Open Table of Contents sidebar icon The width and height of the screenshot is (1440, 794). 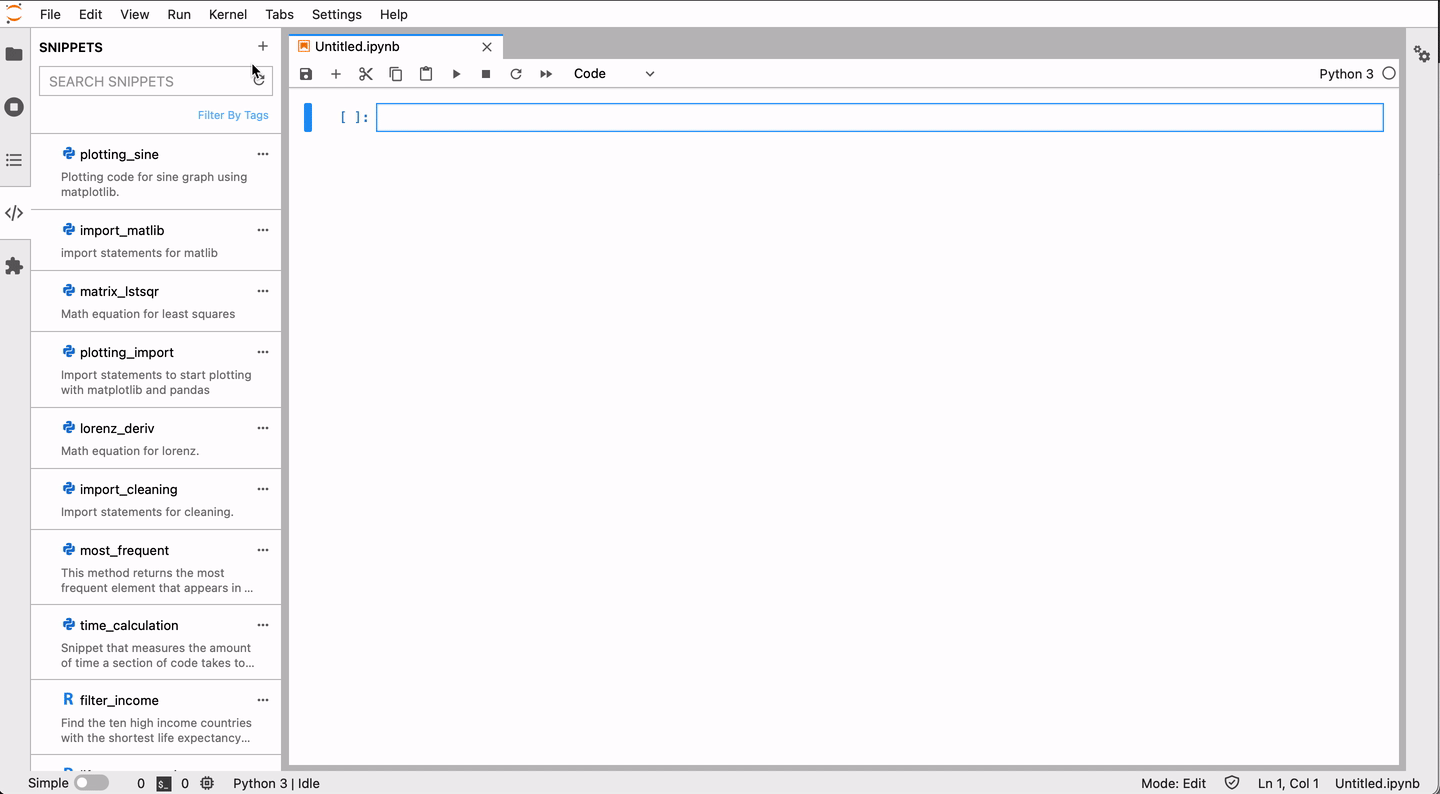point(14,160)
